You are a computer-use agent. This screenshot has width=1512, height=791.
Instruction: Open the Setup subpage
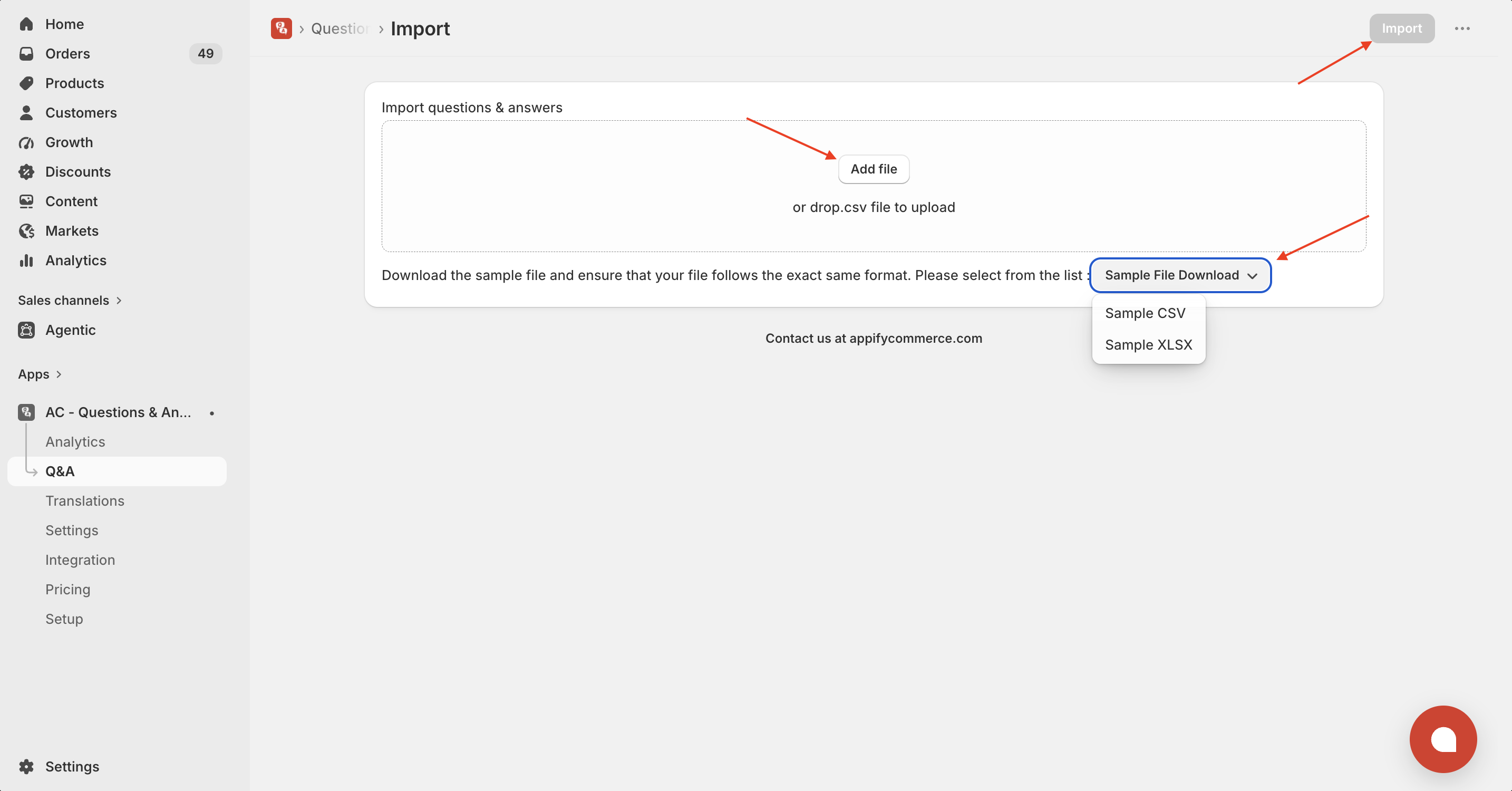click(64, 619)
